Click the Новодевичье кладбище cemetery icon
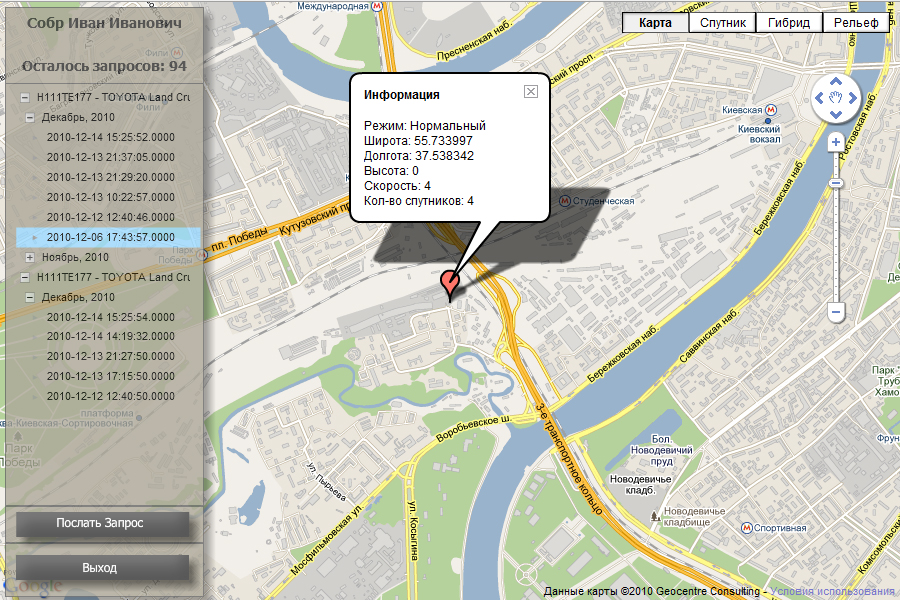 (655, 516)
